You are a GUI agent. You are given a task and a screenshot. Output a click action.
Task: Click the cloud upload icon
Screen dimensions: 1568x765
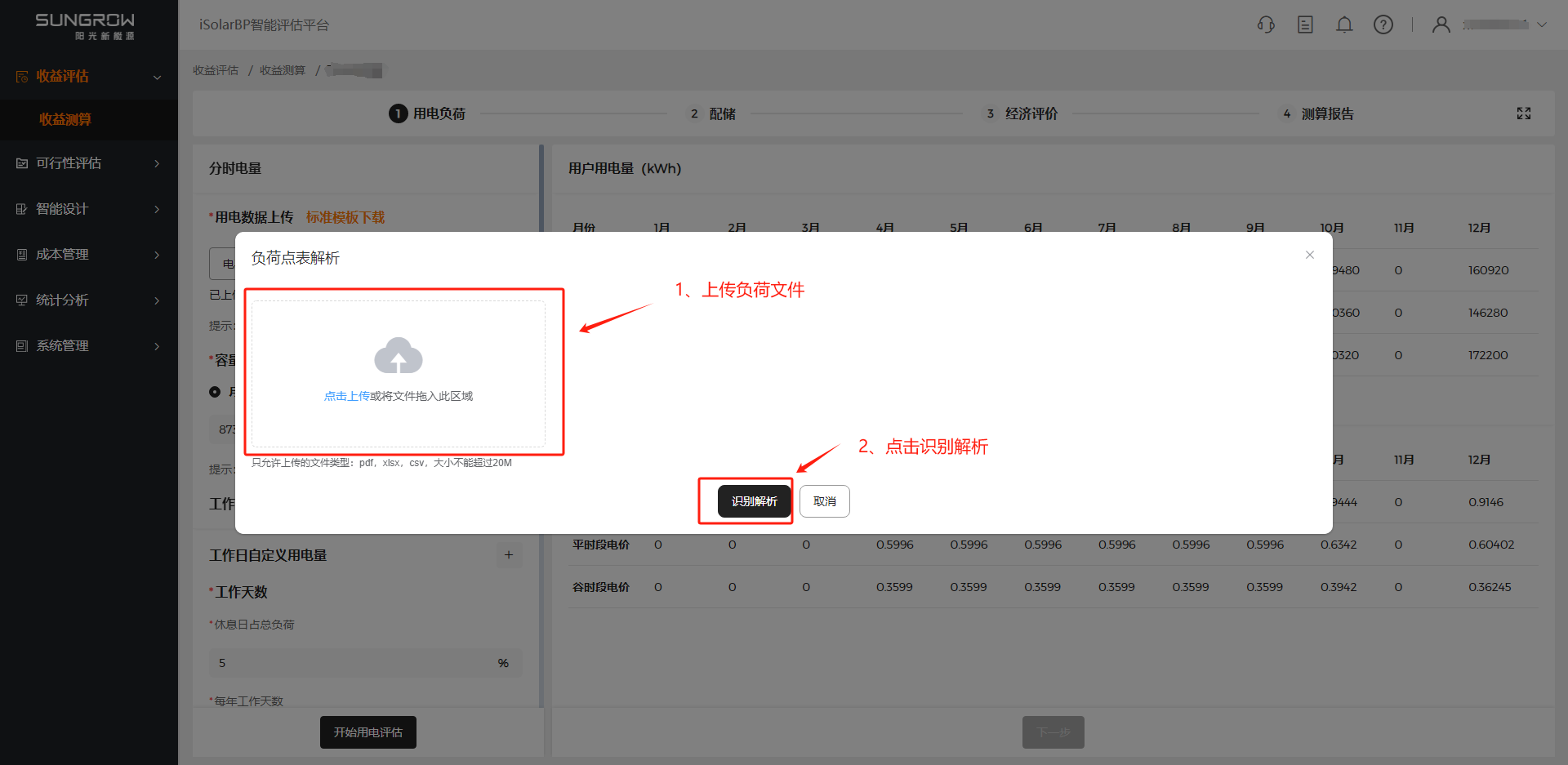point(399,356)
